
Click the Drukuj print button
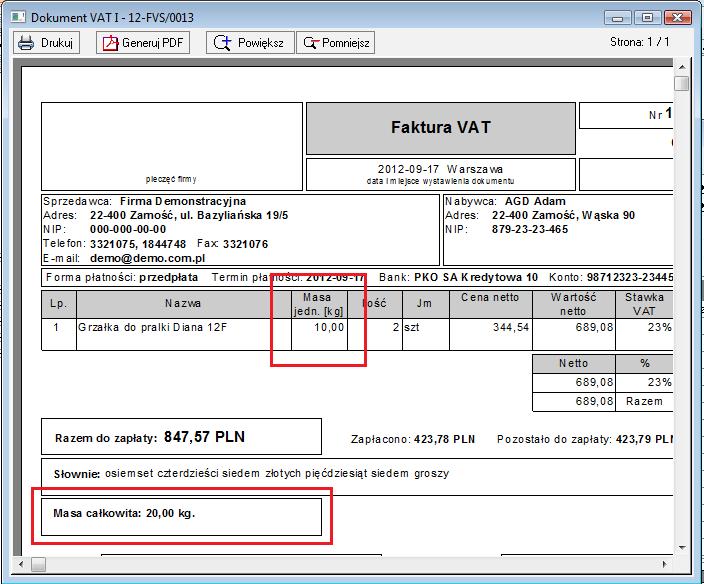(x=46, y=43)
